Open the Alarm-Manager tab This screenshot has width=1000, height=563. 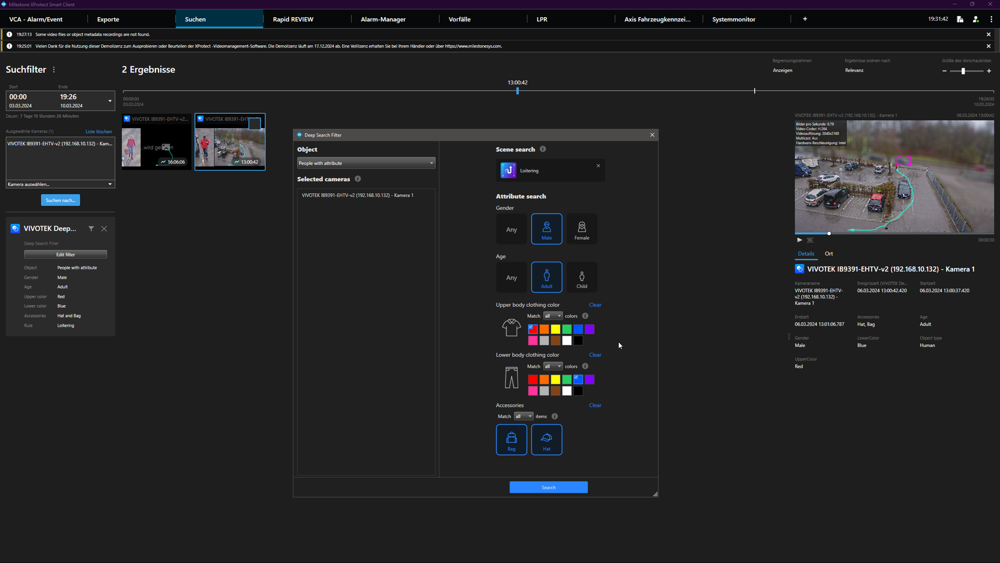[383, 19]
